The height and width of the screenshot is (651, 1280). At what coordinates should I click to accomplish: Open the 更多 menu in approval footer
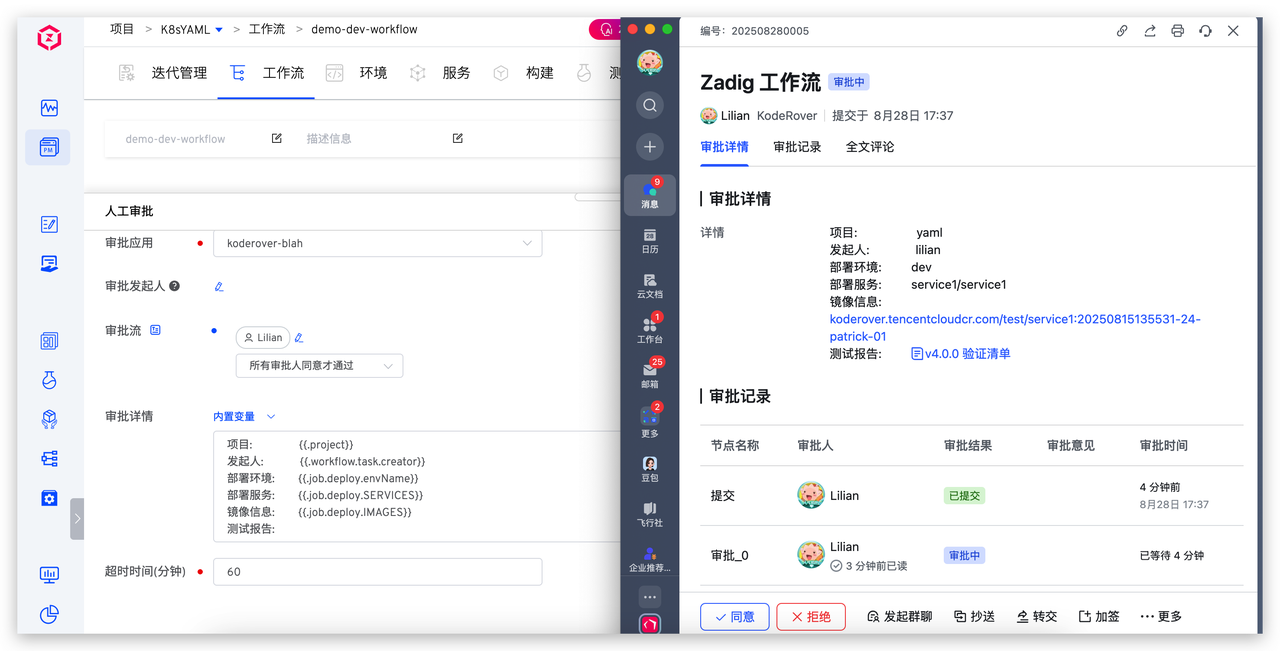click(x=1161, y=617)
